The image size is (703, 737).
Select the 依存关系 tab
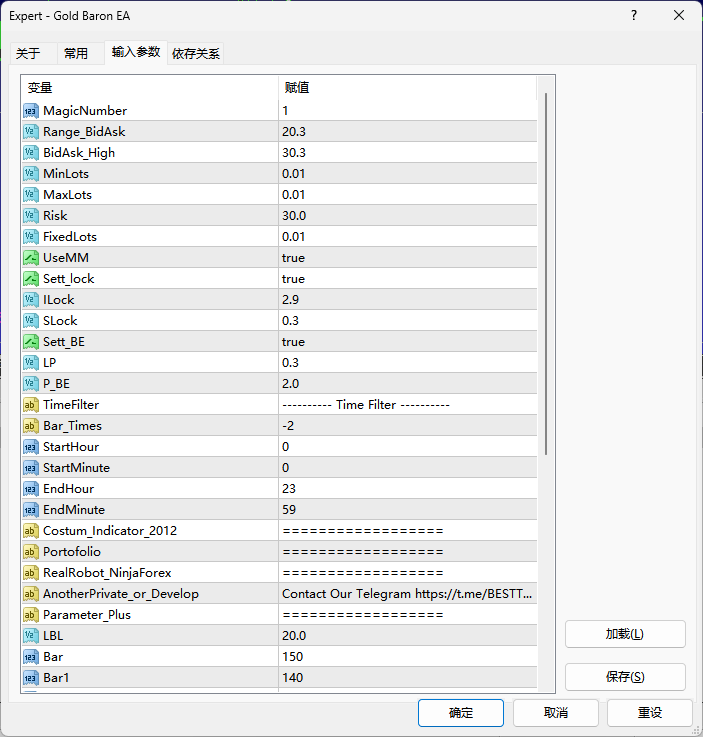196,54
